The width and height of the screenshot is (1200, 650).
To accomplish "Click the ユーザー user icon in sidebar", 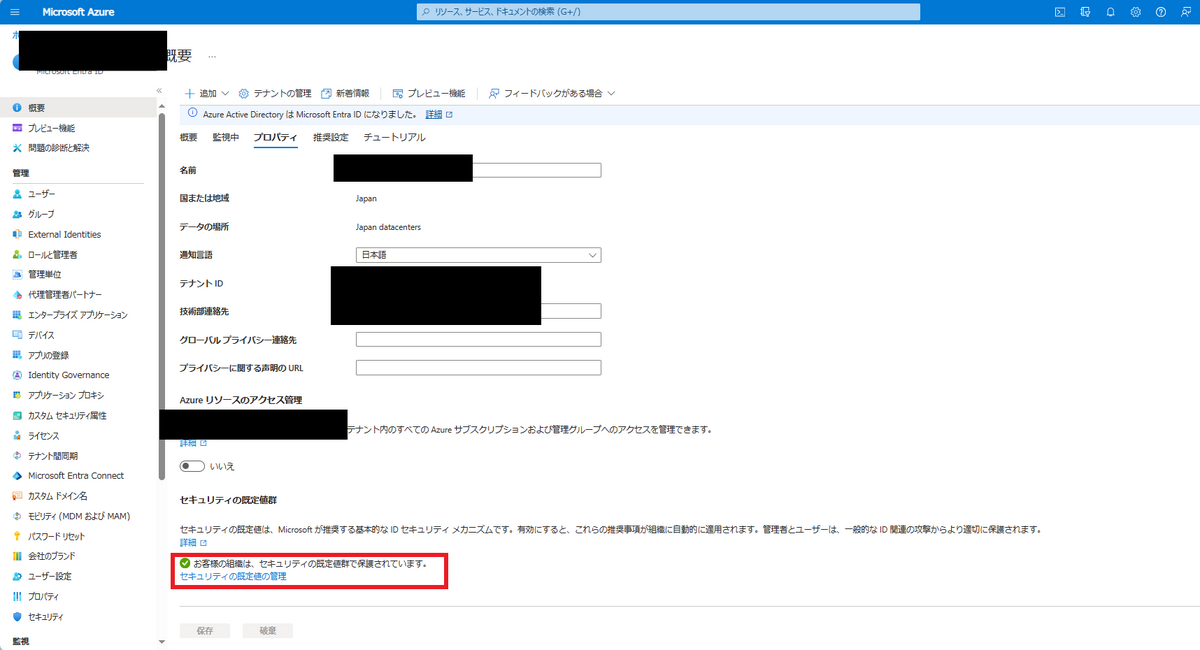I will pos(17,194).
